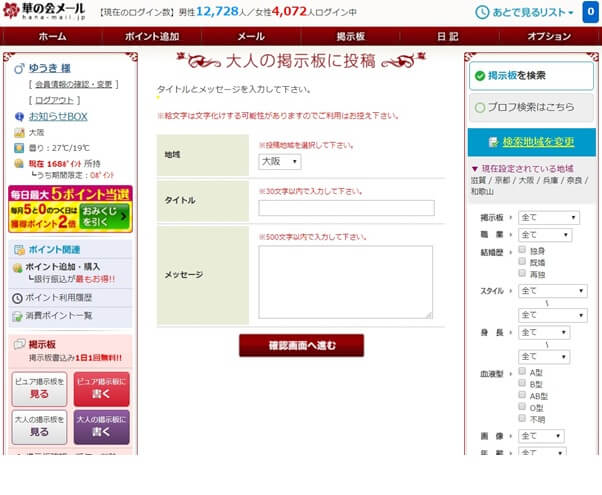Click the map icon beside 検索地域を変更
Screen dimensions: 602x495
point(493,142)
